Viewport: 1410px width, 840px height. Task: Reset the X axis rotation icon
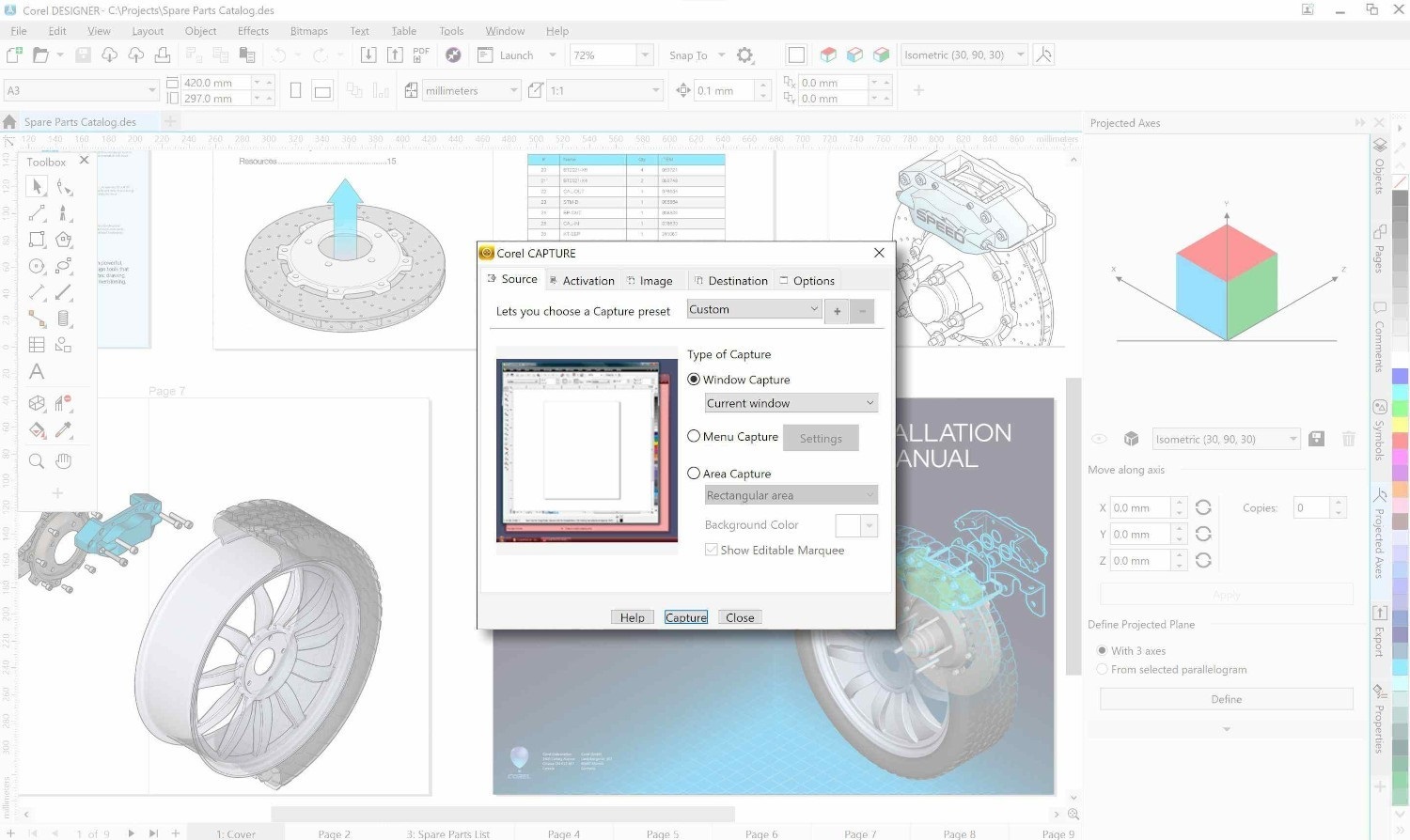pyautogui.click(x=1203, y=507)
